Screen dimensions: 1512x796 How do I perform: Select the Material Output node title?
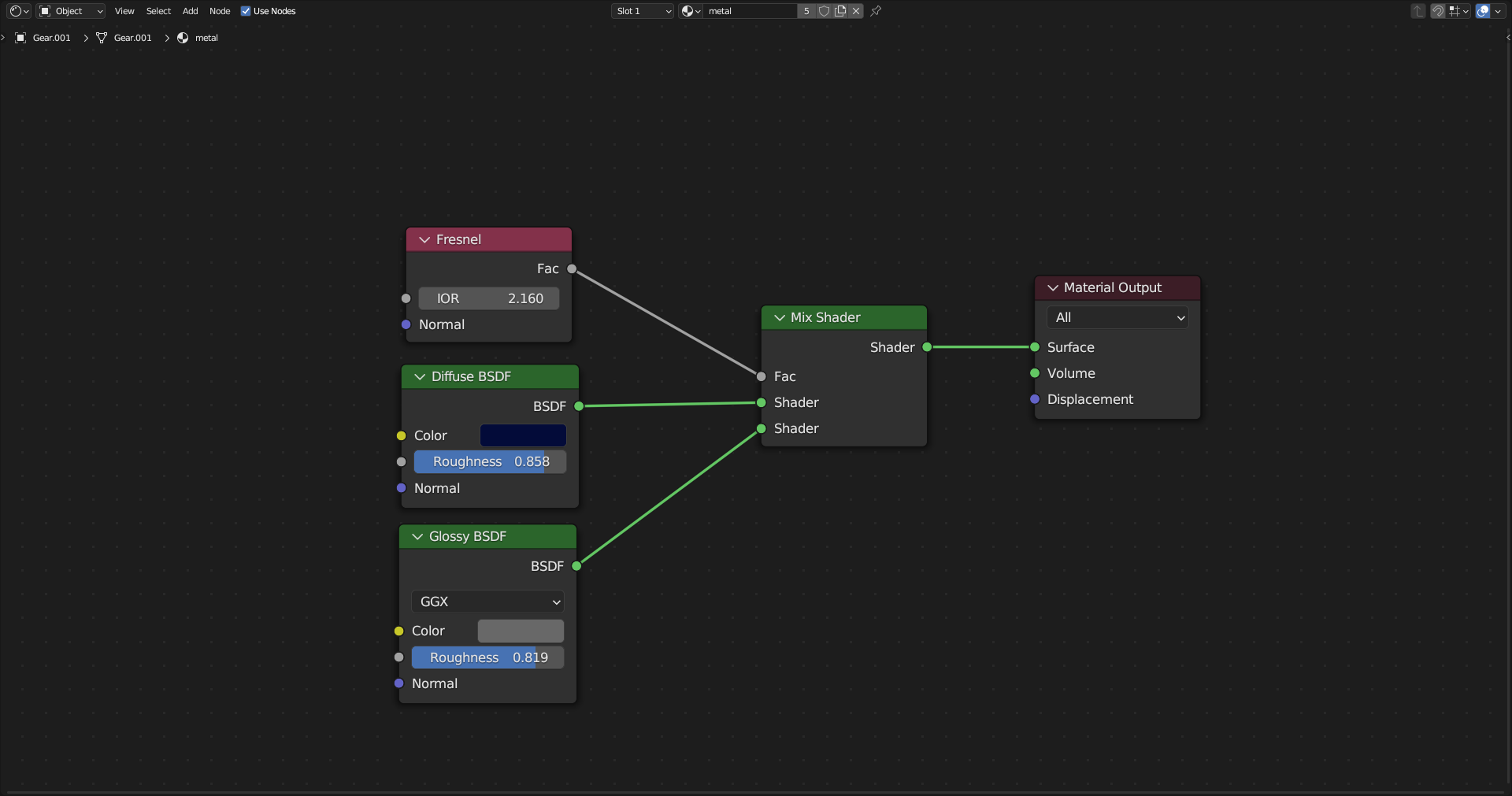pyautogui.click(x=1112, y=287)
